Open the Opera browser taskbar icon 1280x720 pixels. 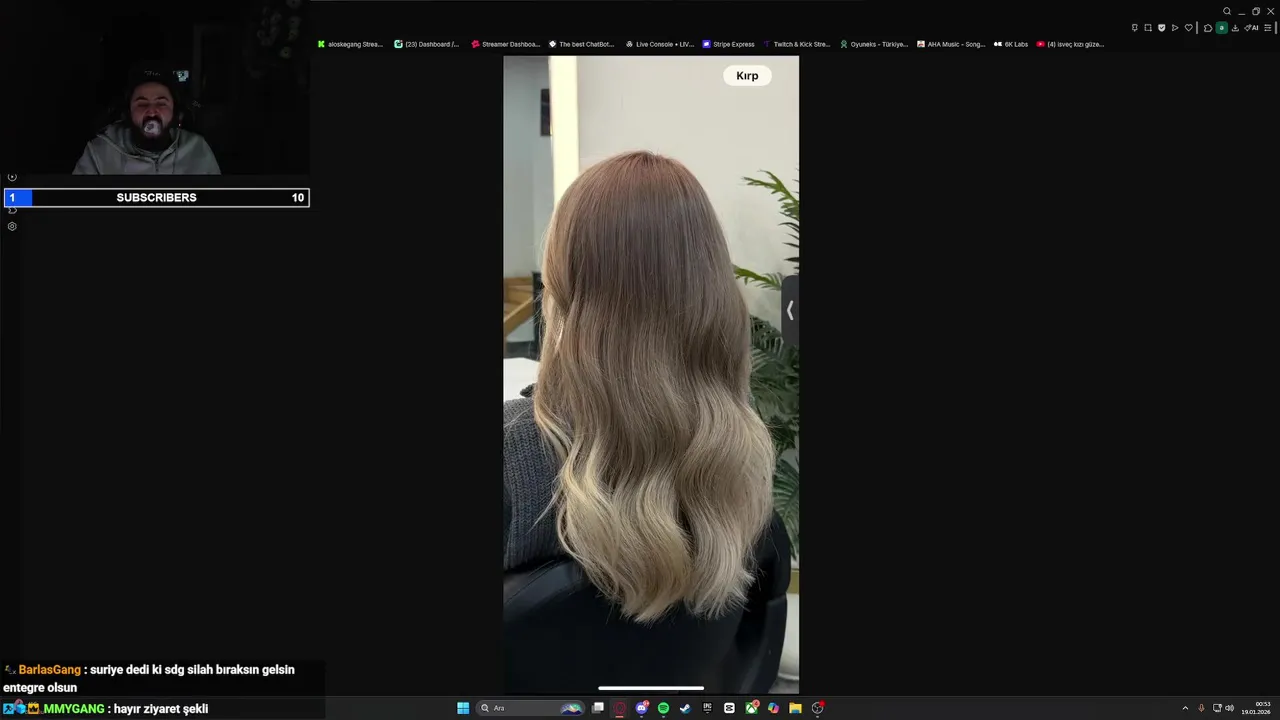tap(620, 708)
